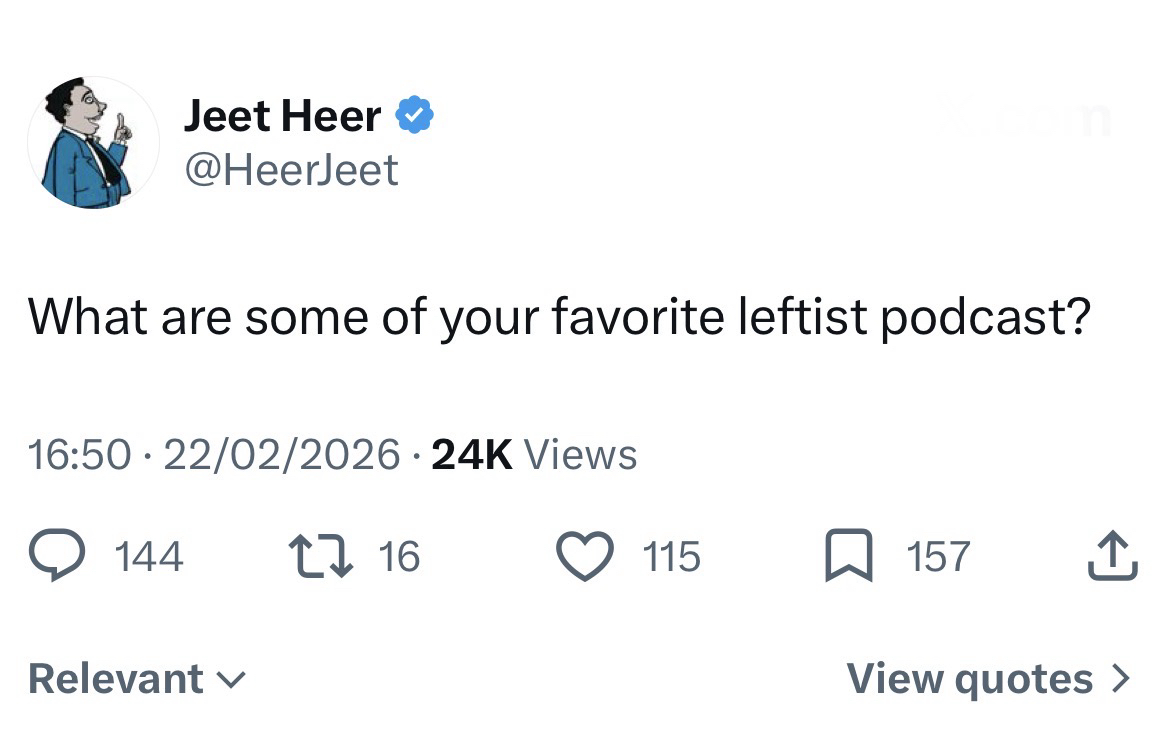Like the tweet with the heart icon

click(x=585, y=556)
